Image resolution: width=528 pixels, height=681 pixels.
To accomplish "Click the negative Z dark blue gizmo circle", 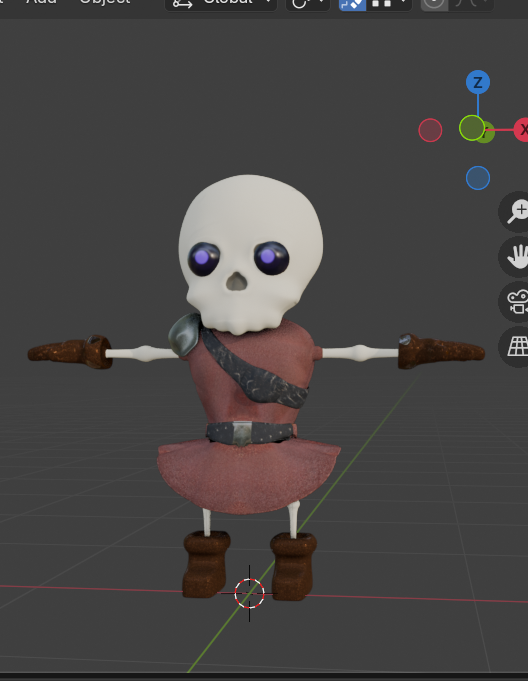I will click(x=478, y=178).
